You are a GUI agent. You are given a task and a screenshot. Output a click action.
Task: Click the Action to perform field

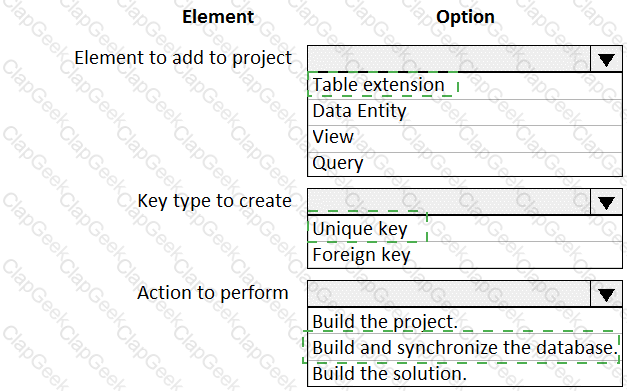point(449,294)
